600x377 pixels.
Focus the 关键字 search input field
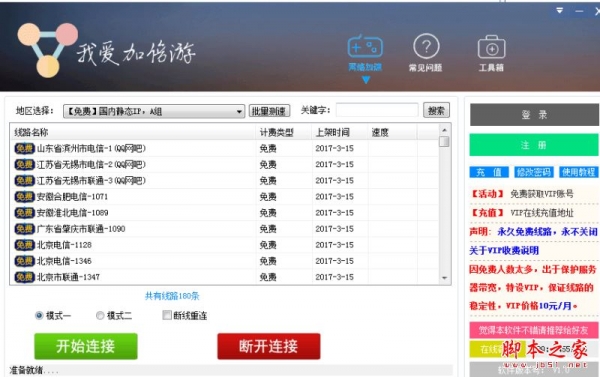click(x=377, y=110)
